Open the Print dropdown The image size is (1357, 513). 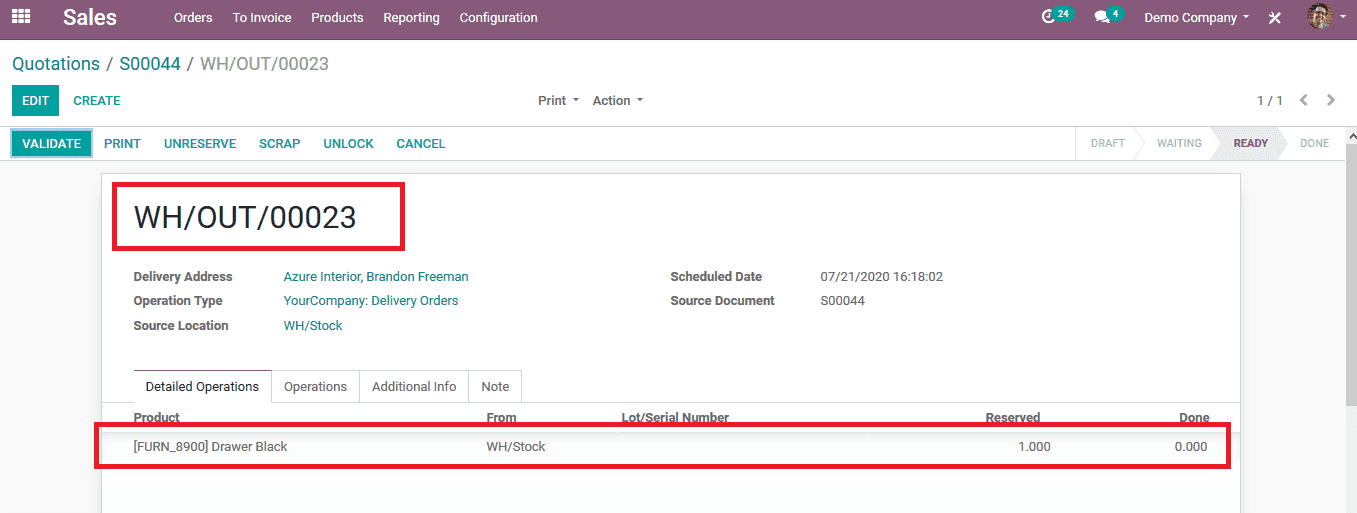click(558, 101)
